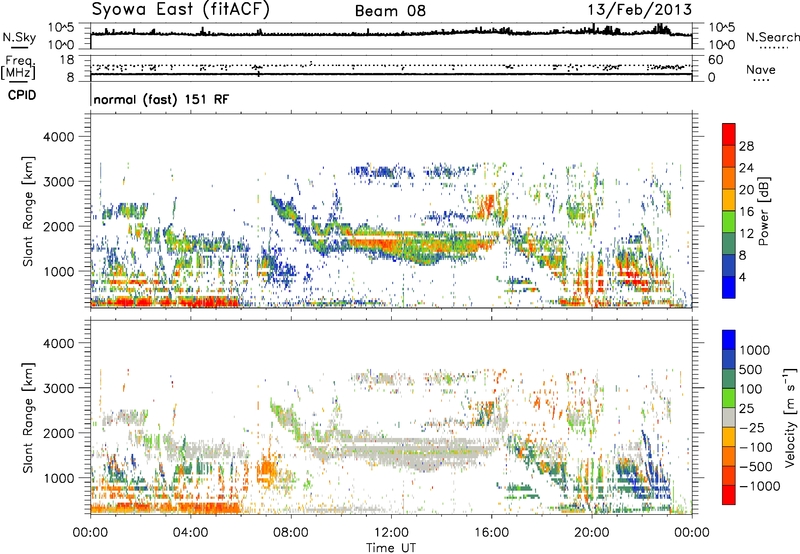The width and height of the screenshot is (800, 554).
Task: Click the '500' velocity colorbar tick
Action: pos(751,369)
